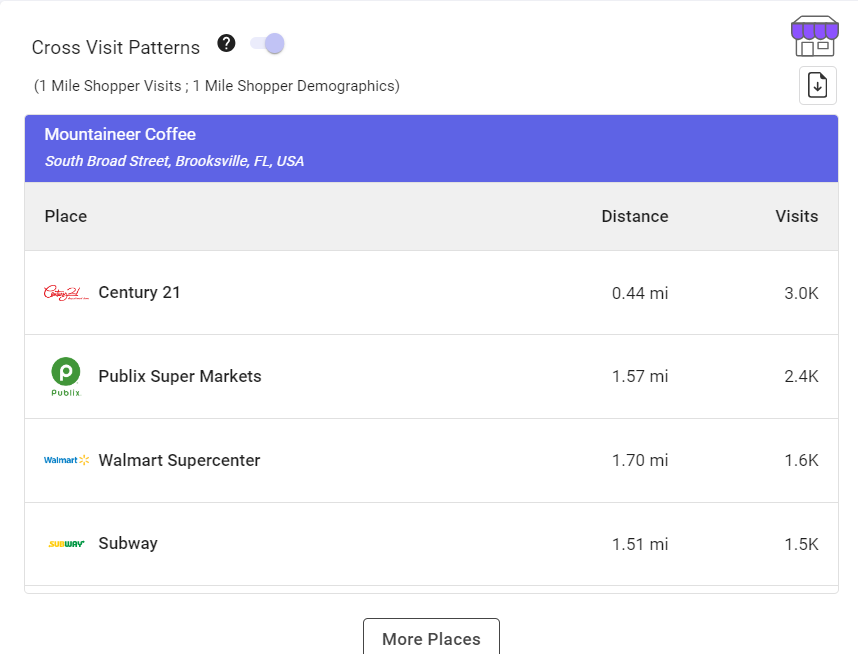Sort by the Distance column header
858x654 pixels.
coord(634,216)
